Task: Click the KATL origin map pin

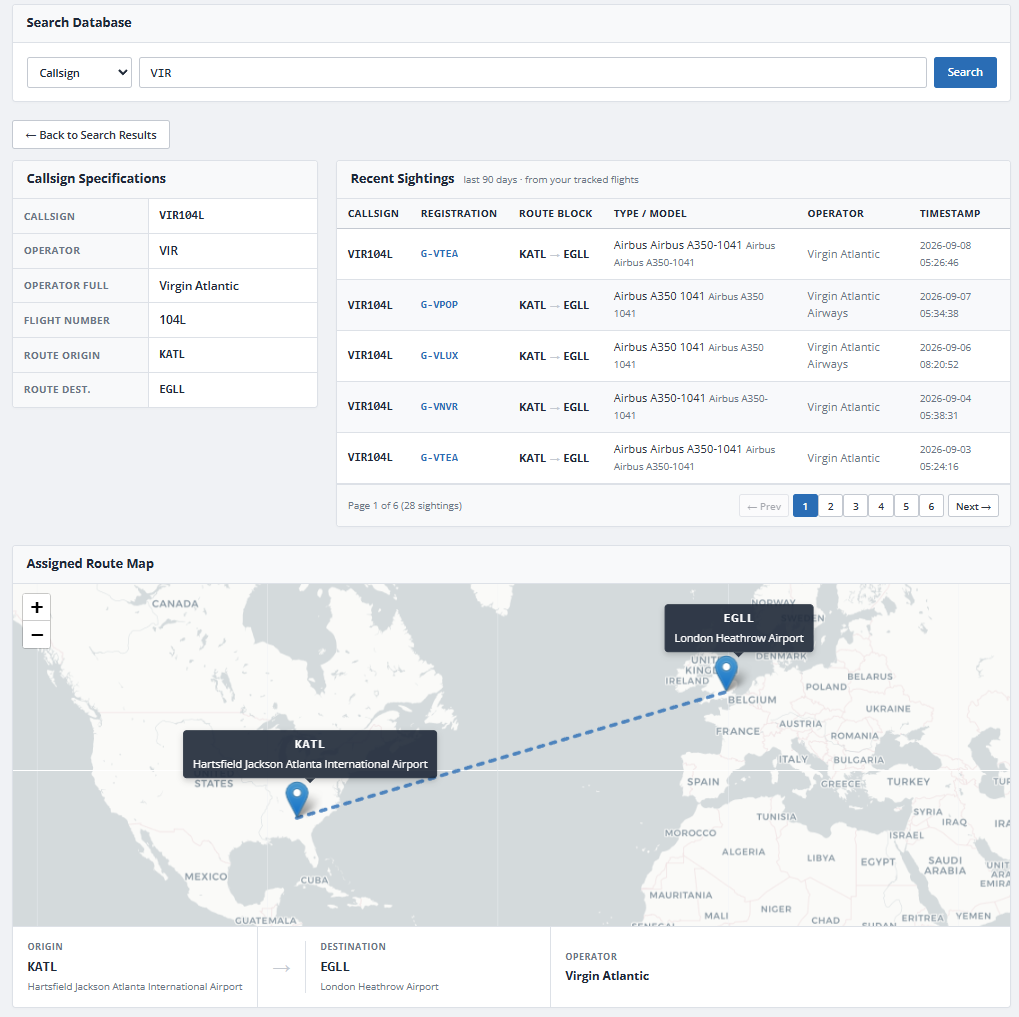Action: [x=297, y=799]
